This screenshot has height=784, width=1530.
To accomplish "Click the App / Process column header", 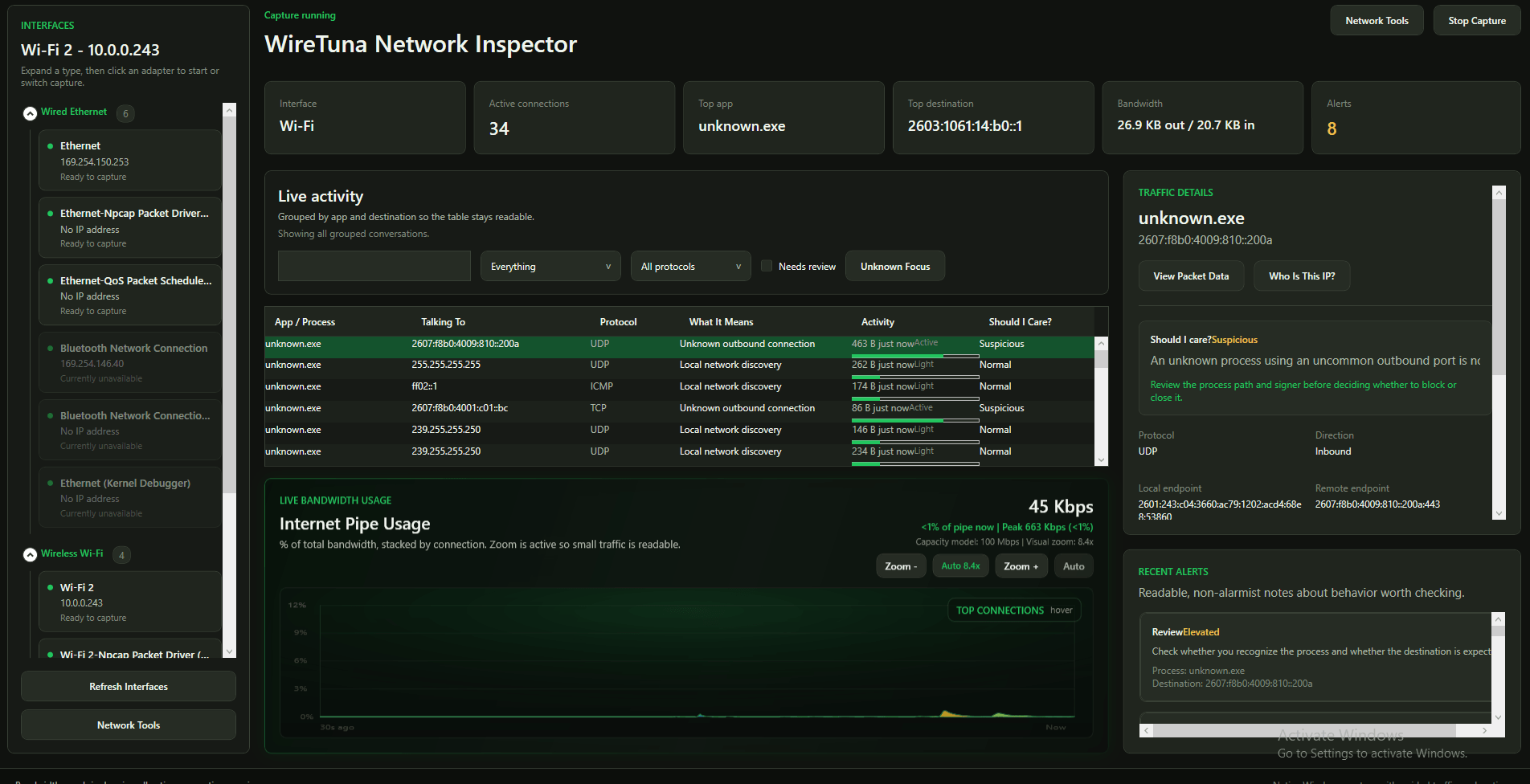I will point(305,322).
